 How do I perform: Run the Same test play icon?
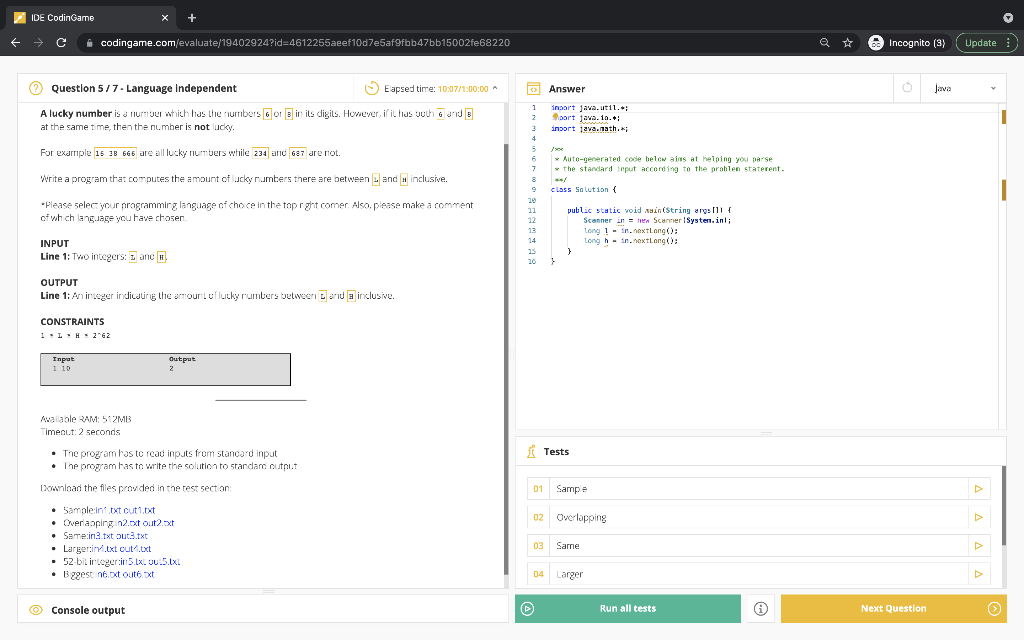pos(978,546)
